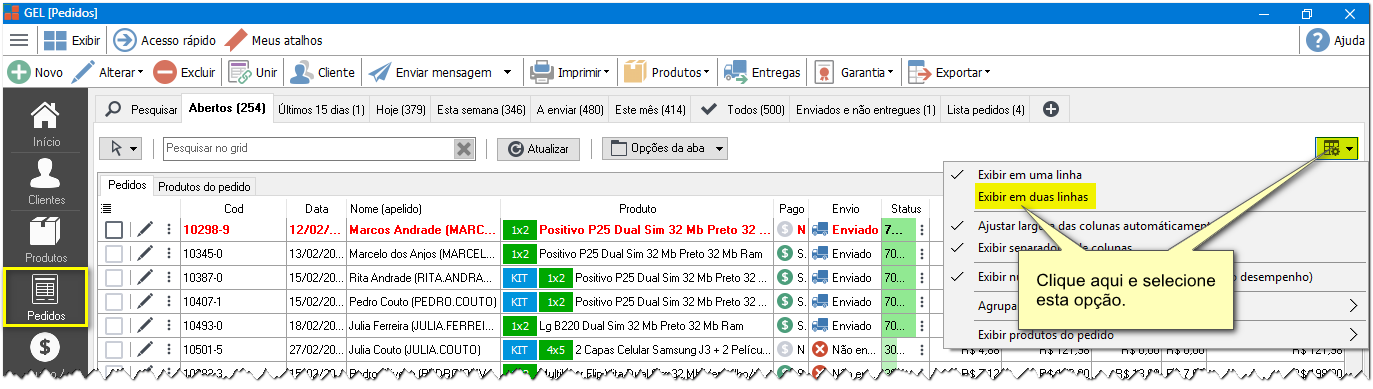Open the cursor selection mode dropdown
The image size is (1373, 389).
pos(122,148)
